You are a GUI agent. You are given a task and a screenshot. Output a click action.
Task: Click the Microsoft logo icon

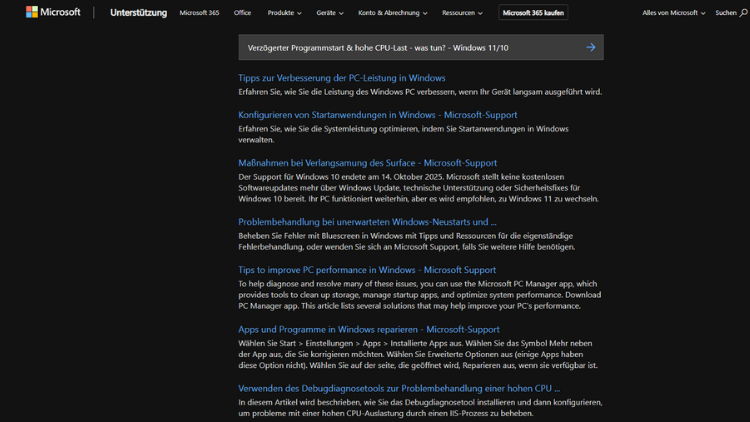[x=32, y=13]
